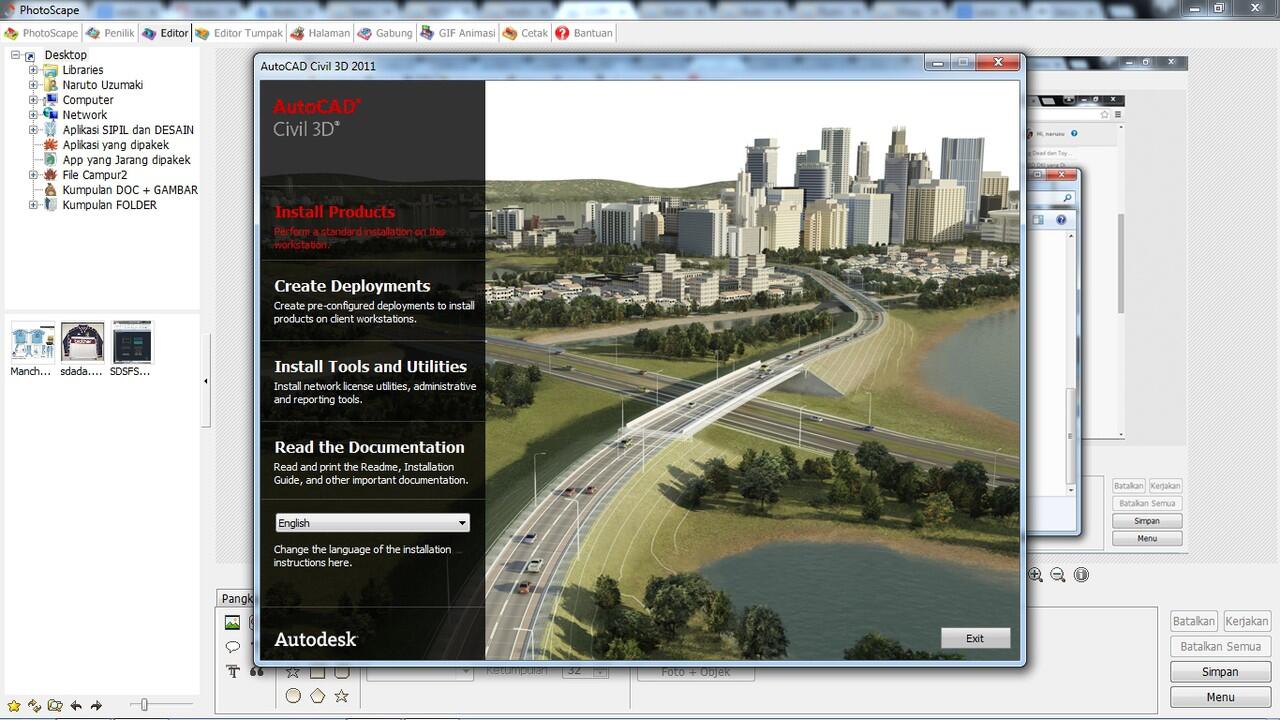Open the Editor Tumpak batch tab
This screenshot has height=720, width=1280.
pyautogui.click(x=238, y=33)
